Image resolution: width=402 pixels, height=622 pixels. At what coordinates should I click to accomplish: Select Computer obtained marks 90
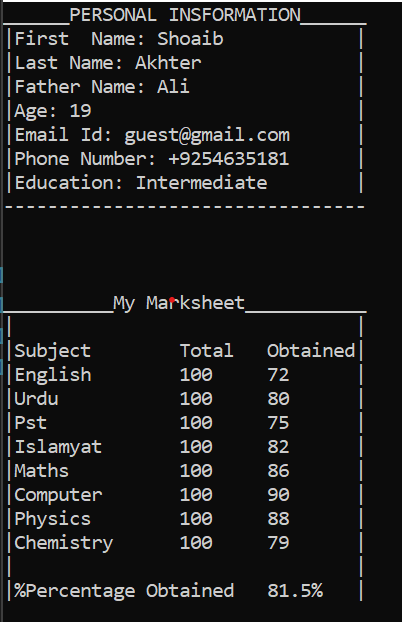click(x=278, y=495)
